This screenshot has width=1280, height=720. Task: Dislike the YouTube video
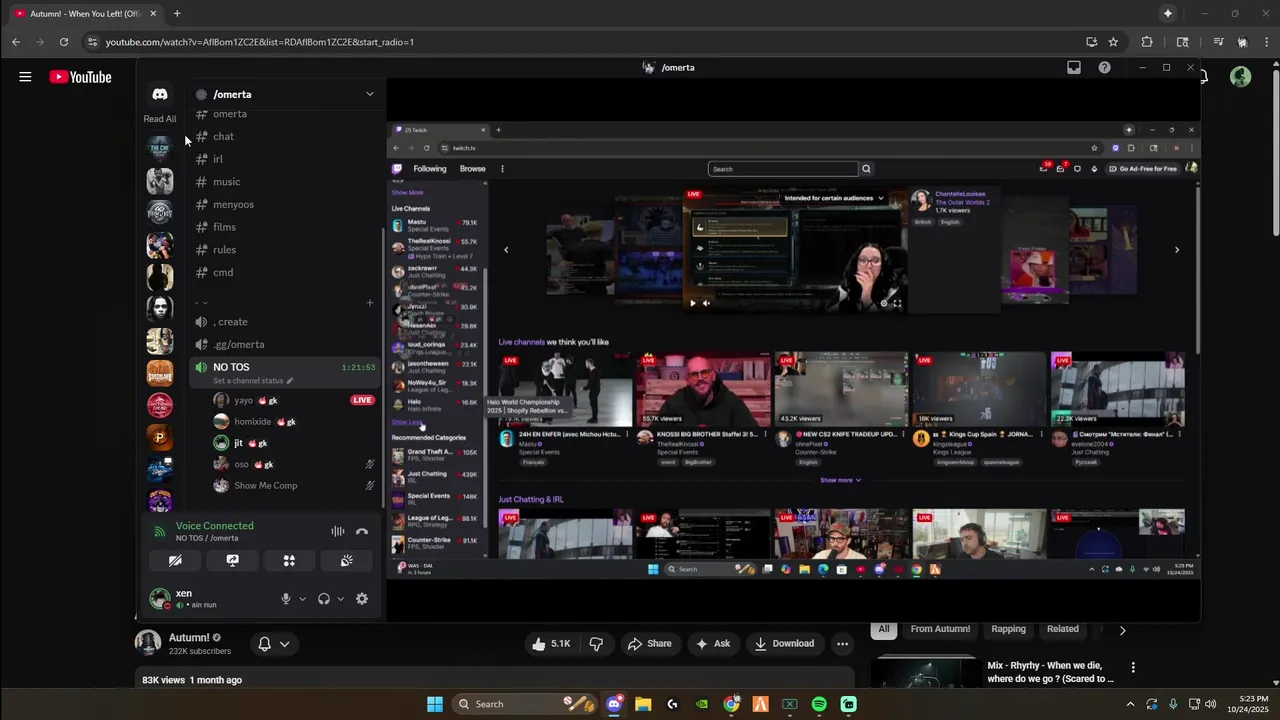tap(596, 644)
